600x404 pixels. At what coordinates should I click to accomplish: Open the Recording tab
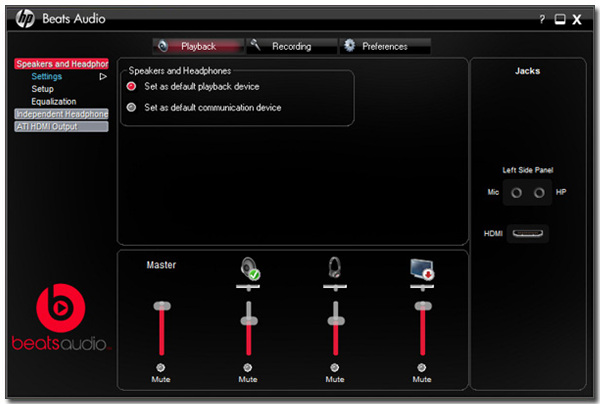292,46
